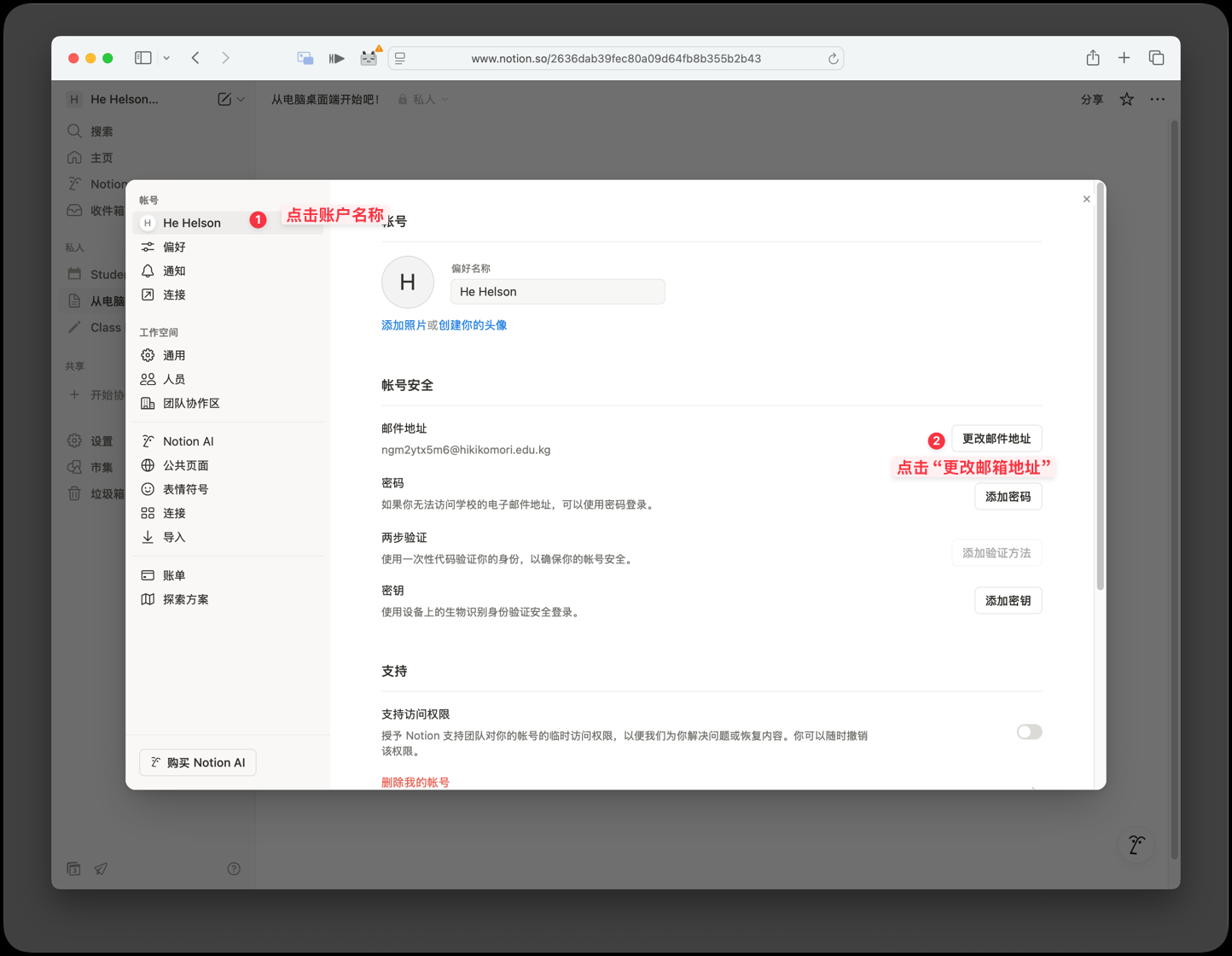Click the Notion AI floating assistant icon
1232x956 pixels.
[1136, 845]
